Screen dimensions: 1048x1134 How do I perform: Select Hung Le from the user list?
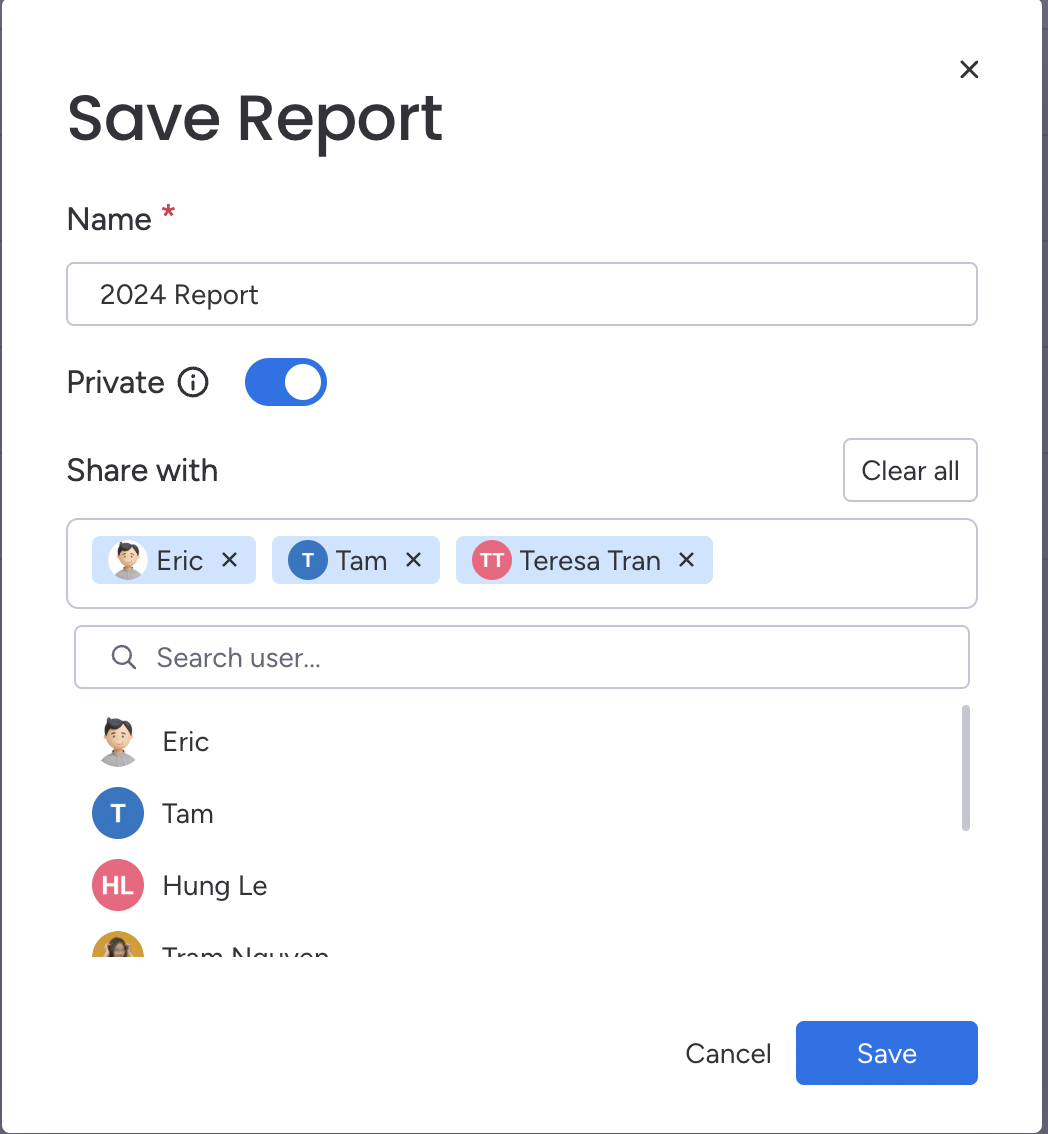(214, 885)
